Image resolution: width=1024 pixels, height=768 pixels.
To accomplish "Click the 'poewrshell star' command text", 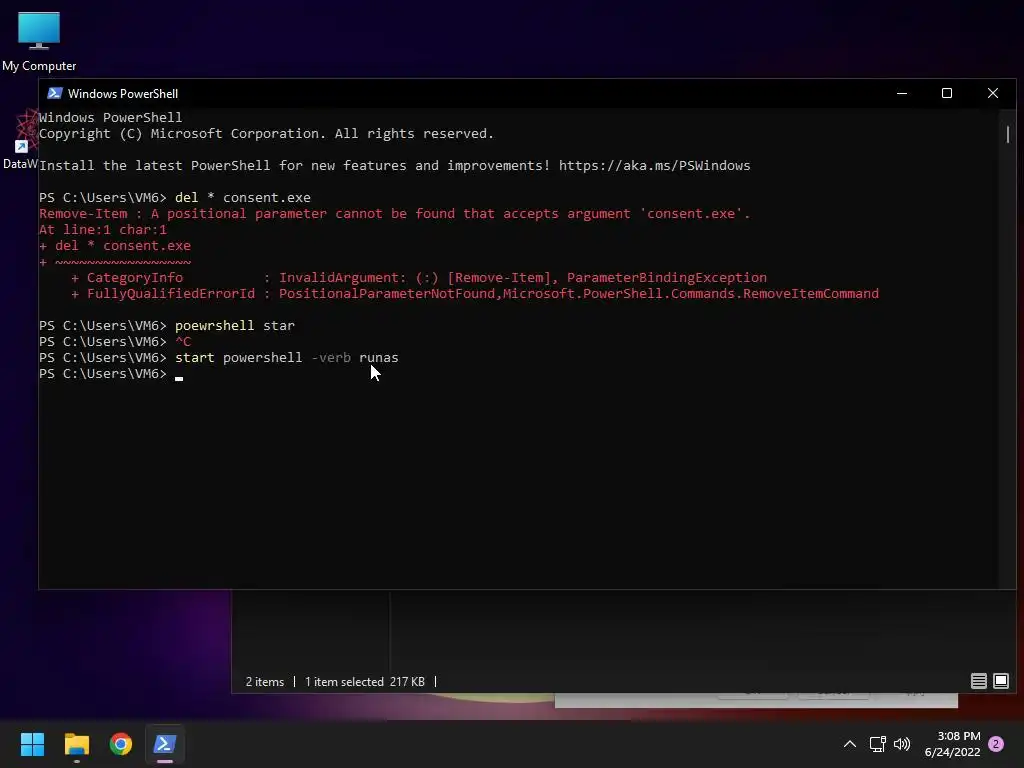I will pyautogui.click(x=235, y=325).
